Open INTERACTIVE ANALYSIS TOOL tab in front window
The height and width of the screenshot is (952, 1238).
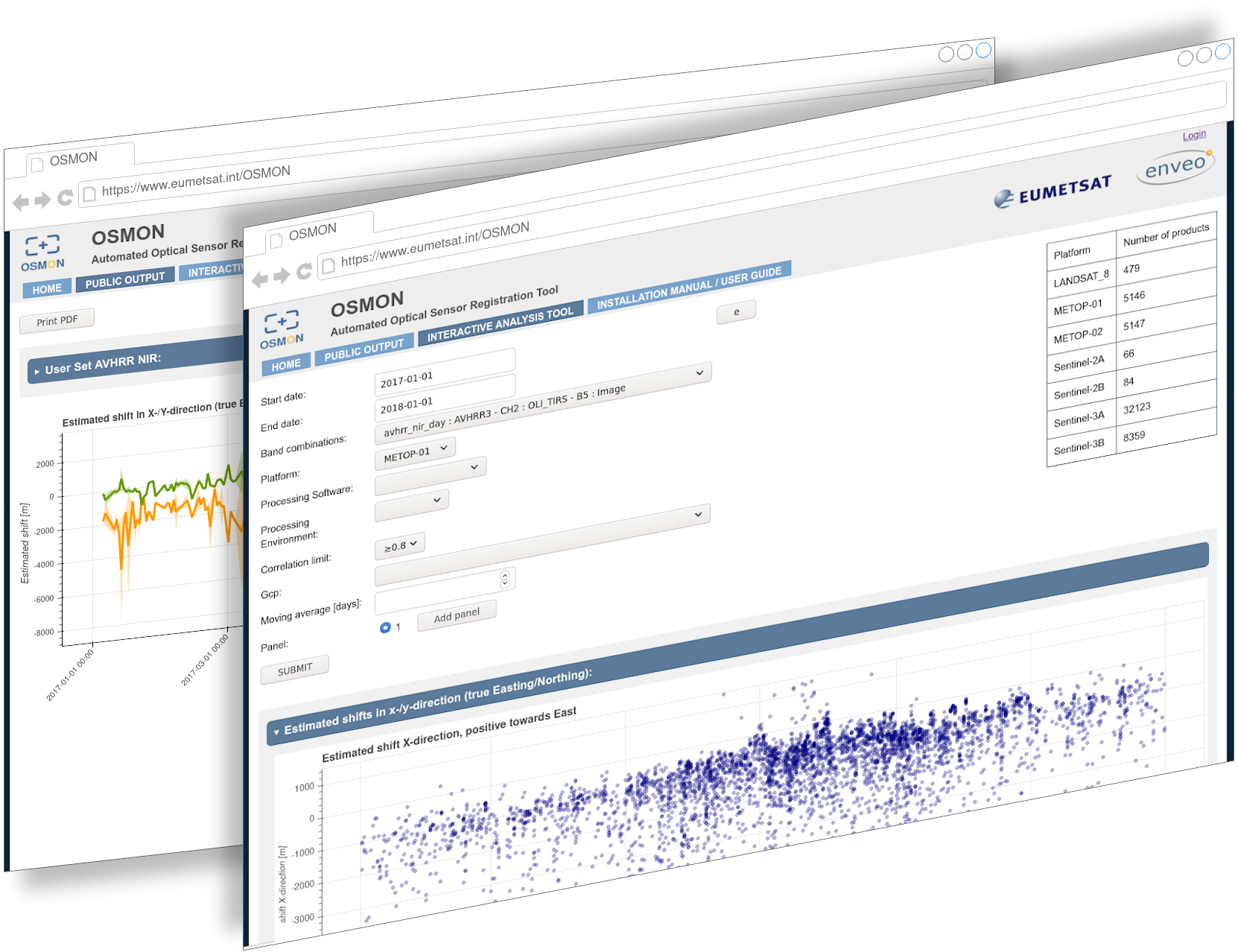pos(500,325)
